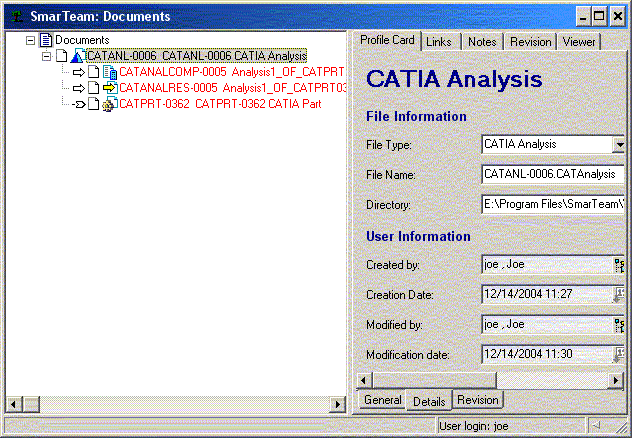Image resolution: width=632 pixels, height=438 pixels.
Task: Open the Viewer tab
Action: pyautogui.click(x=578, y=41)
